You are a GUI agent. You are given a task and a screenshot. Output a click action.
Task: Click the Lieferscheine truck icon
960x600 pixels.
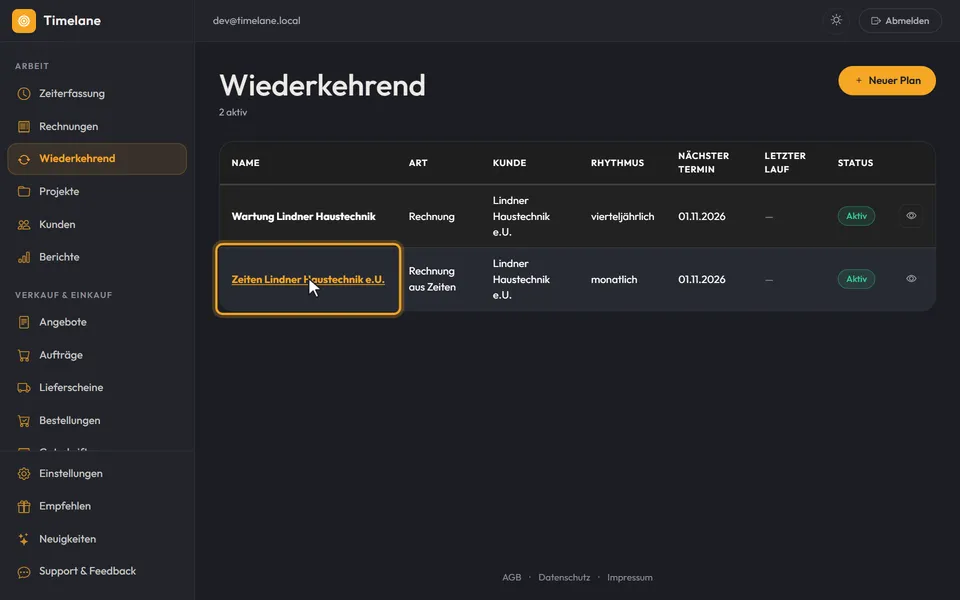pyautogui.click(x=24, y=388)
